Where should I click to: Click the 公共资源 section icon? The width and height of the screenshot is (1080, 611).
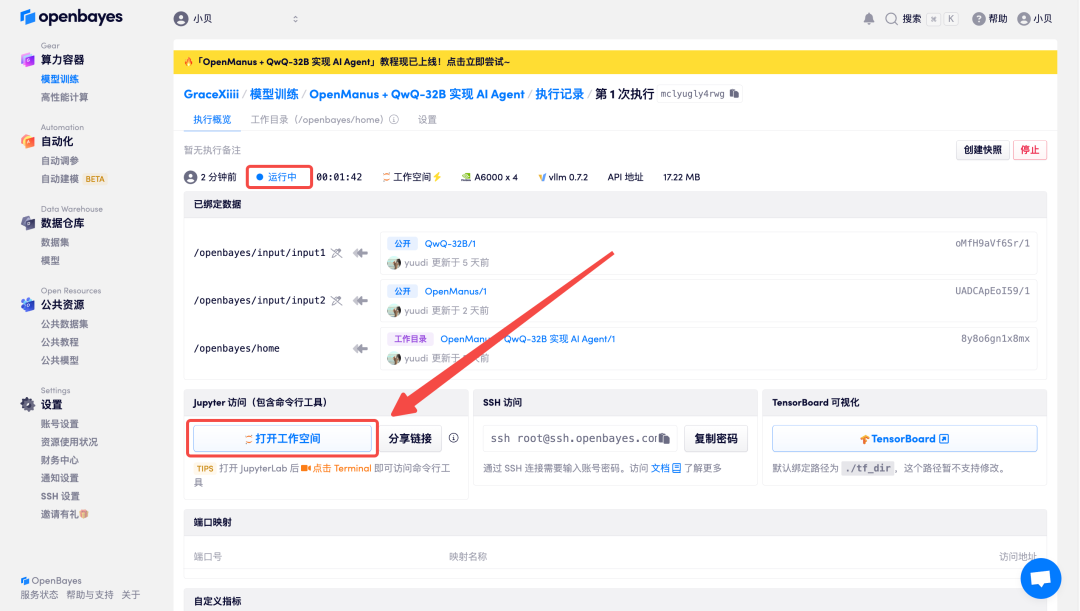coord(28,304)
